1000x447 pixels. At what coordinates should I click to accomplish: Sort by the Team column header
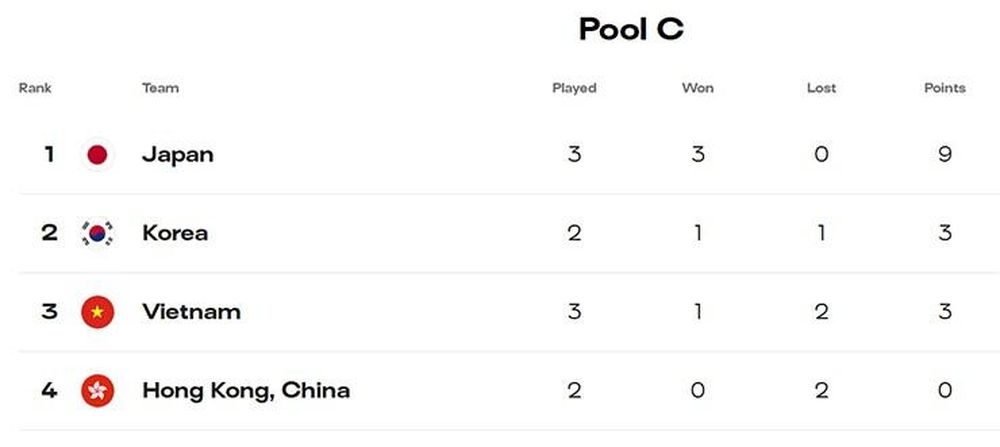click(x=161, y=88)
